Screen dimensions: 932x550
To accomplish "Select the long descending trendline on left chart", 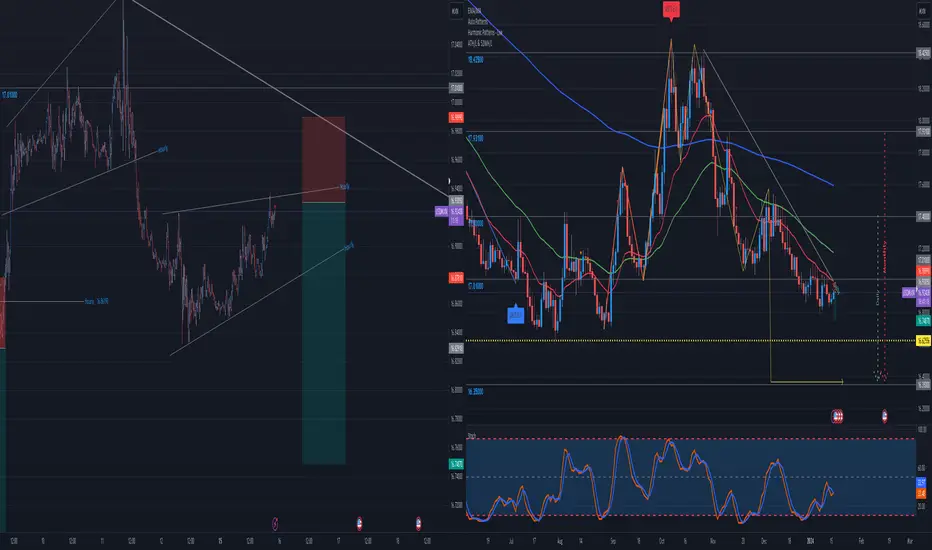I will pos(288,97).
